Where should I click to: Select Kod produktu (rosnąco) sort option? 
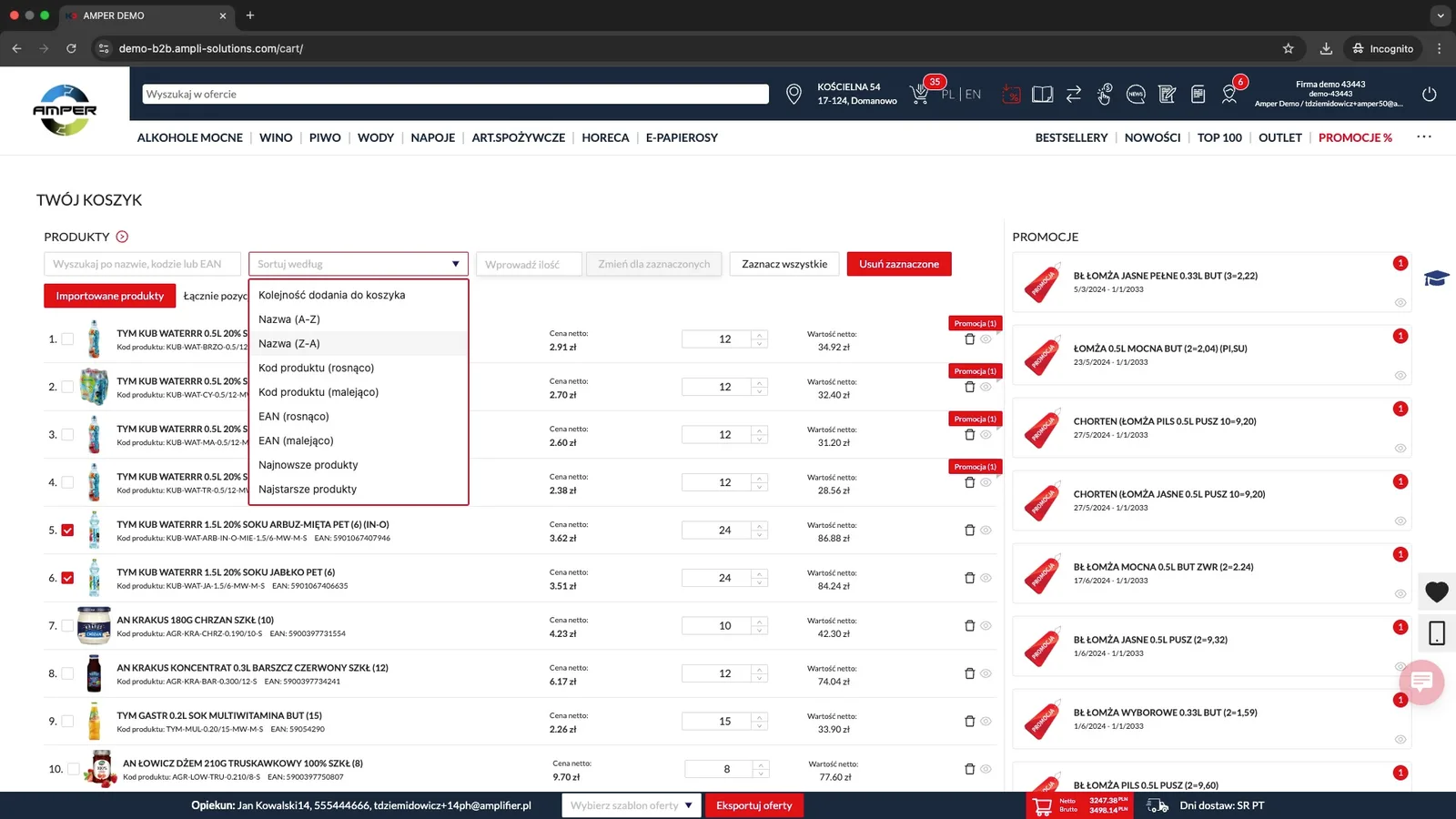tap(359, 368)
